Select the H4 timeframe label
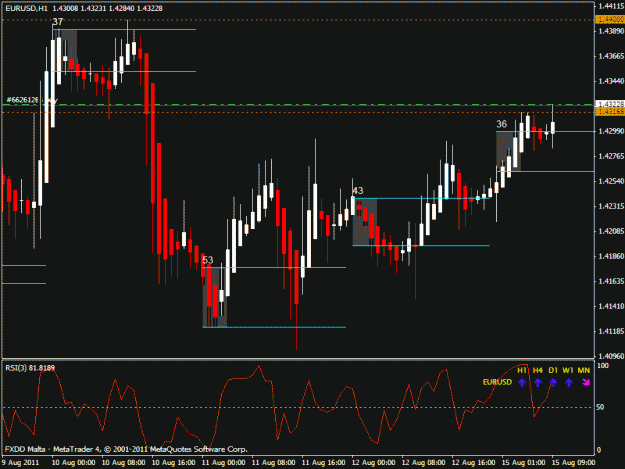 pyautogui.click(x=538, y=370)
